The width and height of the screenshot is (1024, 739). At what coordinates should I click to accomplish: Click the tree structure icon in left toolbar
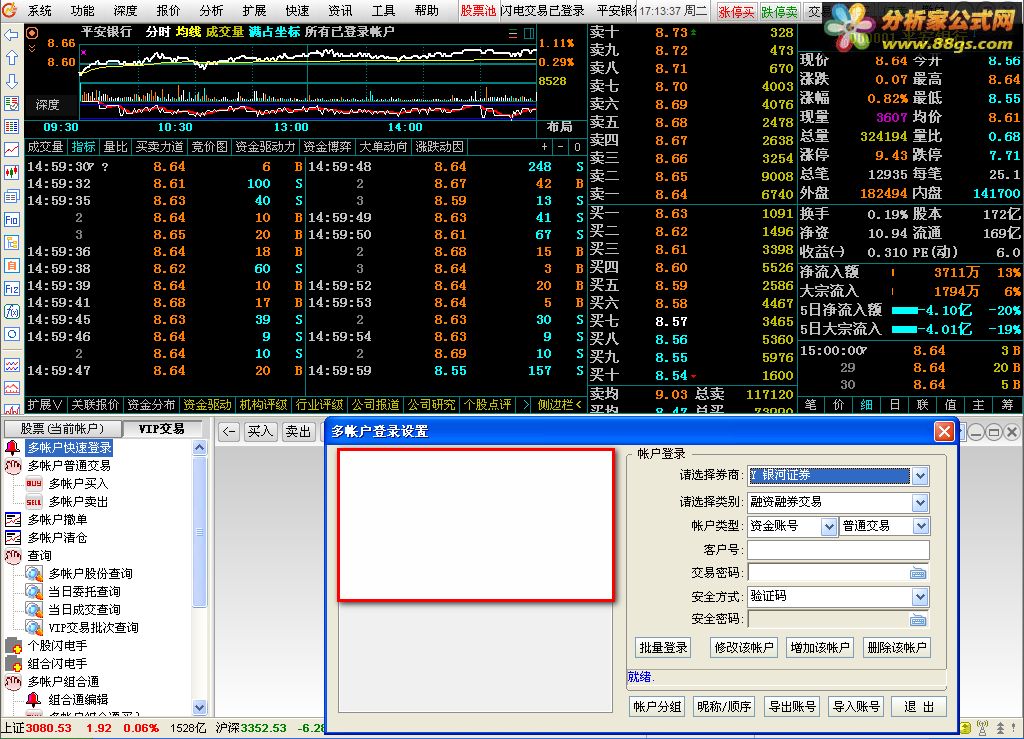tap(11, 242)
